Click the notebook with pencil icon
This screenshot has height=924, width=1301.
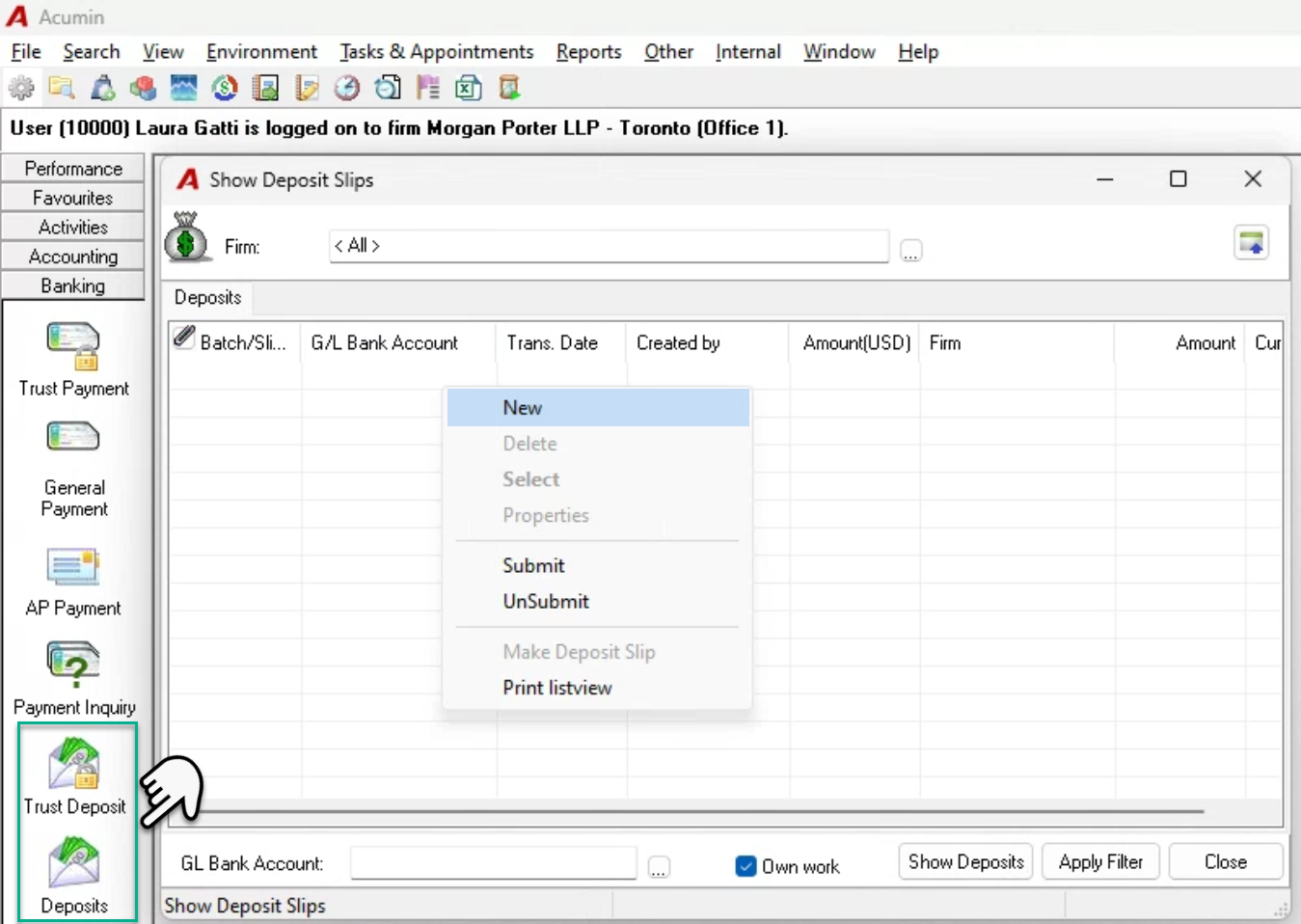(x=307, y=89)
